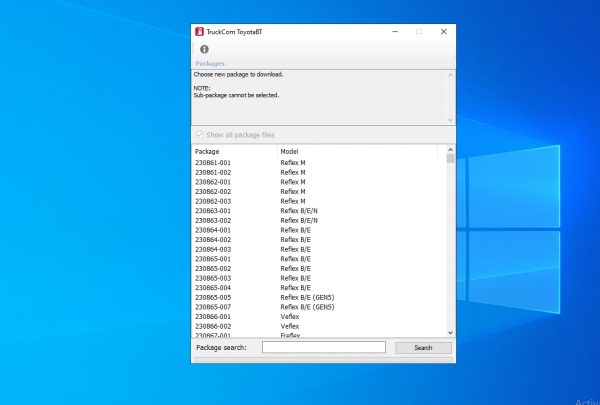Select package 230865-003

tap(319, 278)
